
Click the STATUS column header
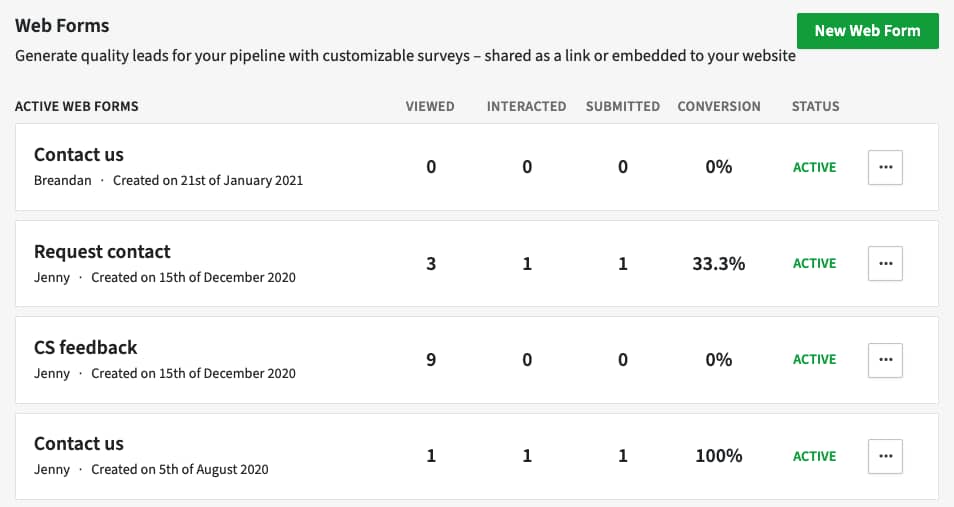[x=815, y=107]
